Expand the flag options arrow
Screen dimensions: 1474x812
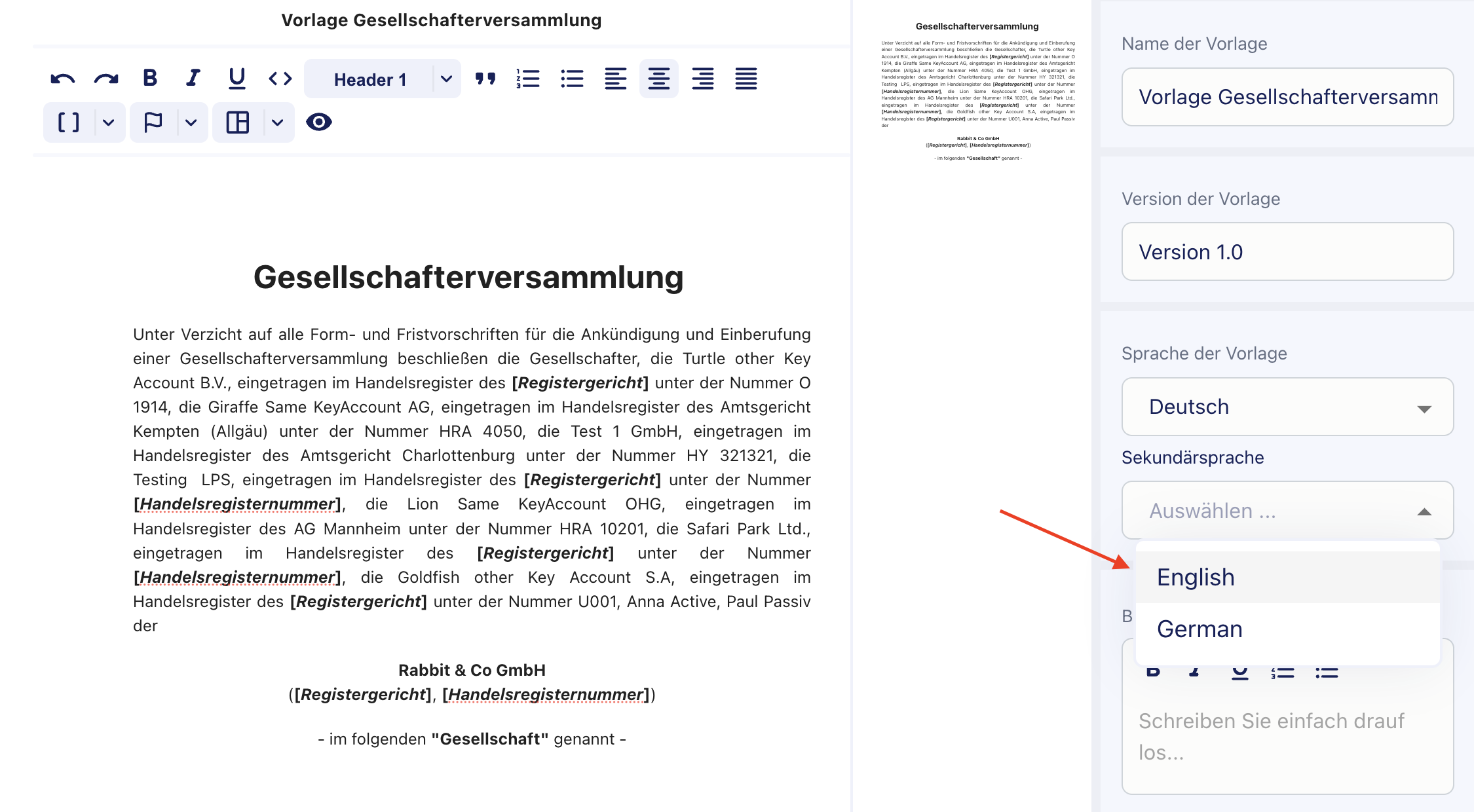click(191, 122)
